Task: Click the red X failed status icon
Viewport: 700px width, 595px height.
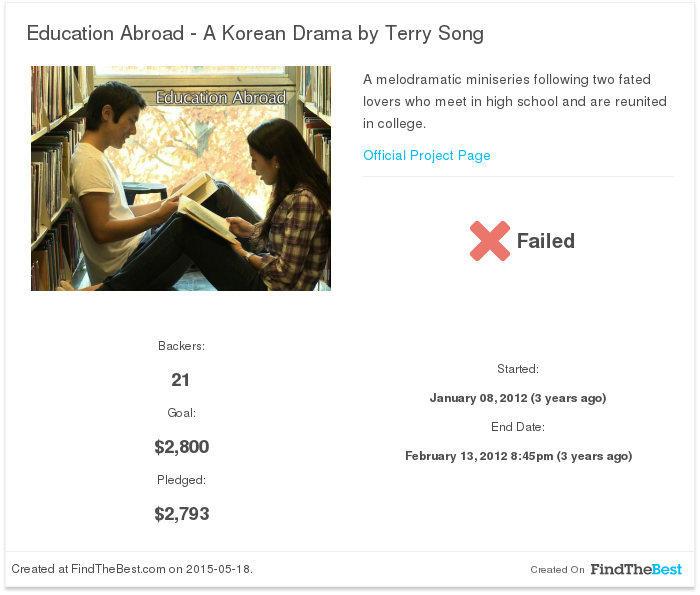Action: [x=490, y=241]
